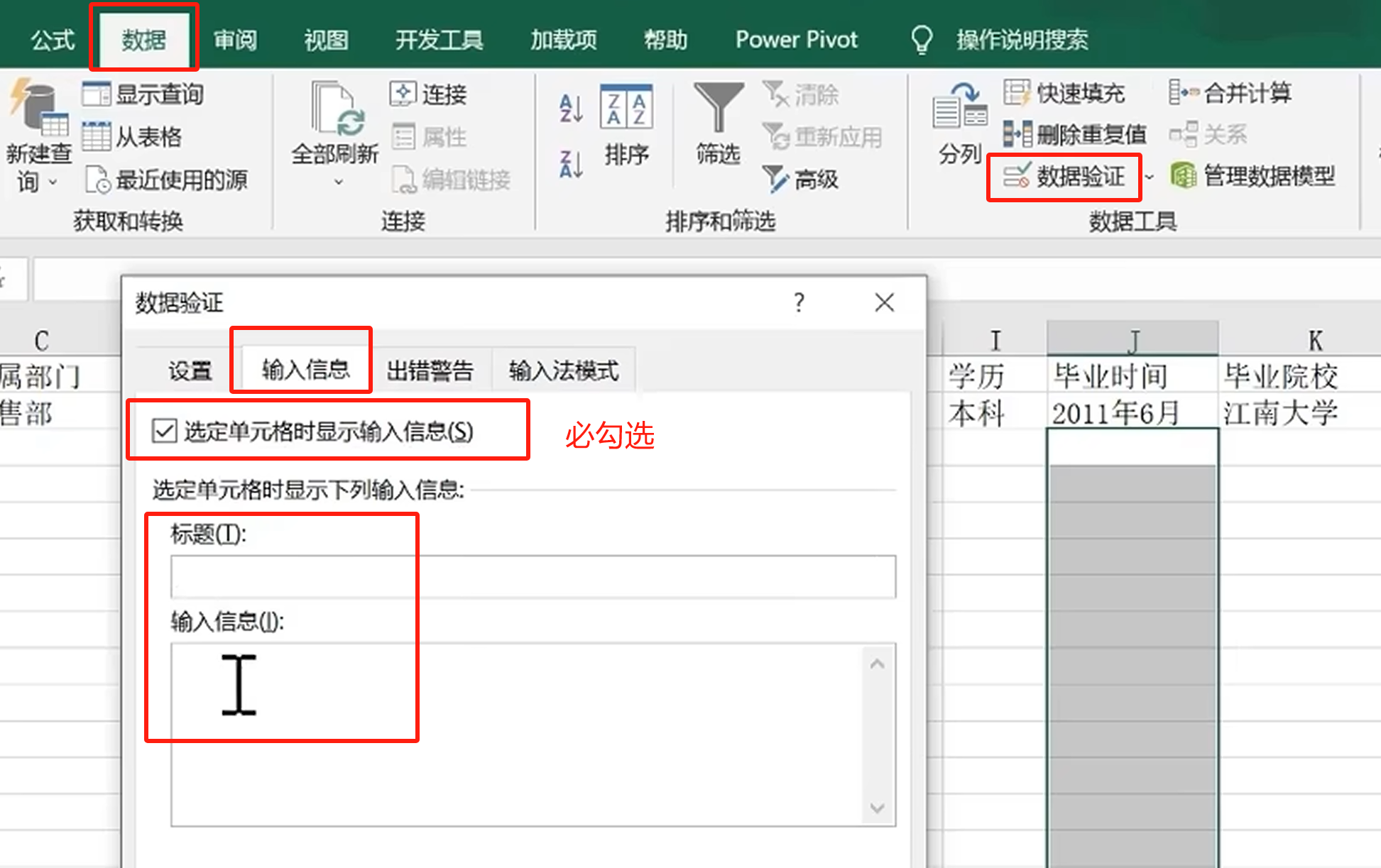Viewport: 1381px width, 868px height.
Task: Toggle 选定单元格时显示输入信息 checkbox
Action: pyautogui.click(x=165, y=431)
